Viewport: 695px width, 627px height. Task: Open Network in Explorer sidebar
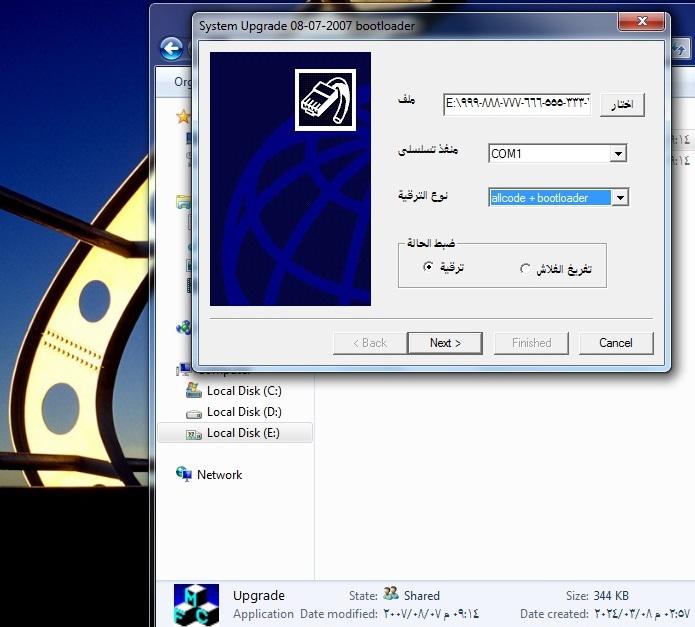(219, 475)
